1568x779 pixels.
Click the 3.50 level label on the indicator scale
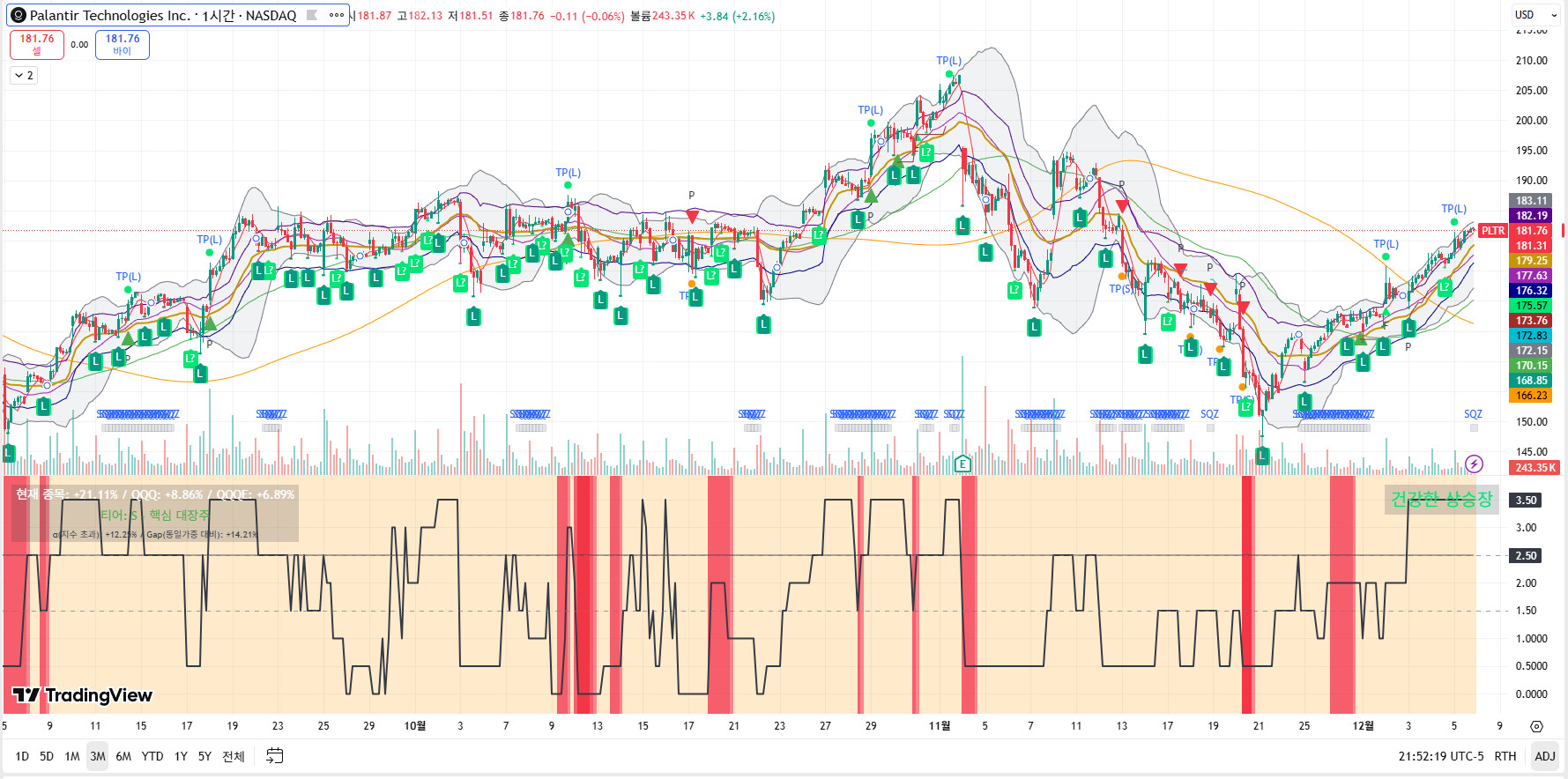coord(1526,501)
